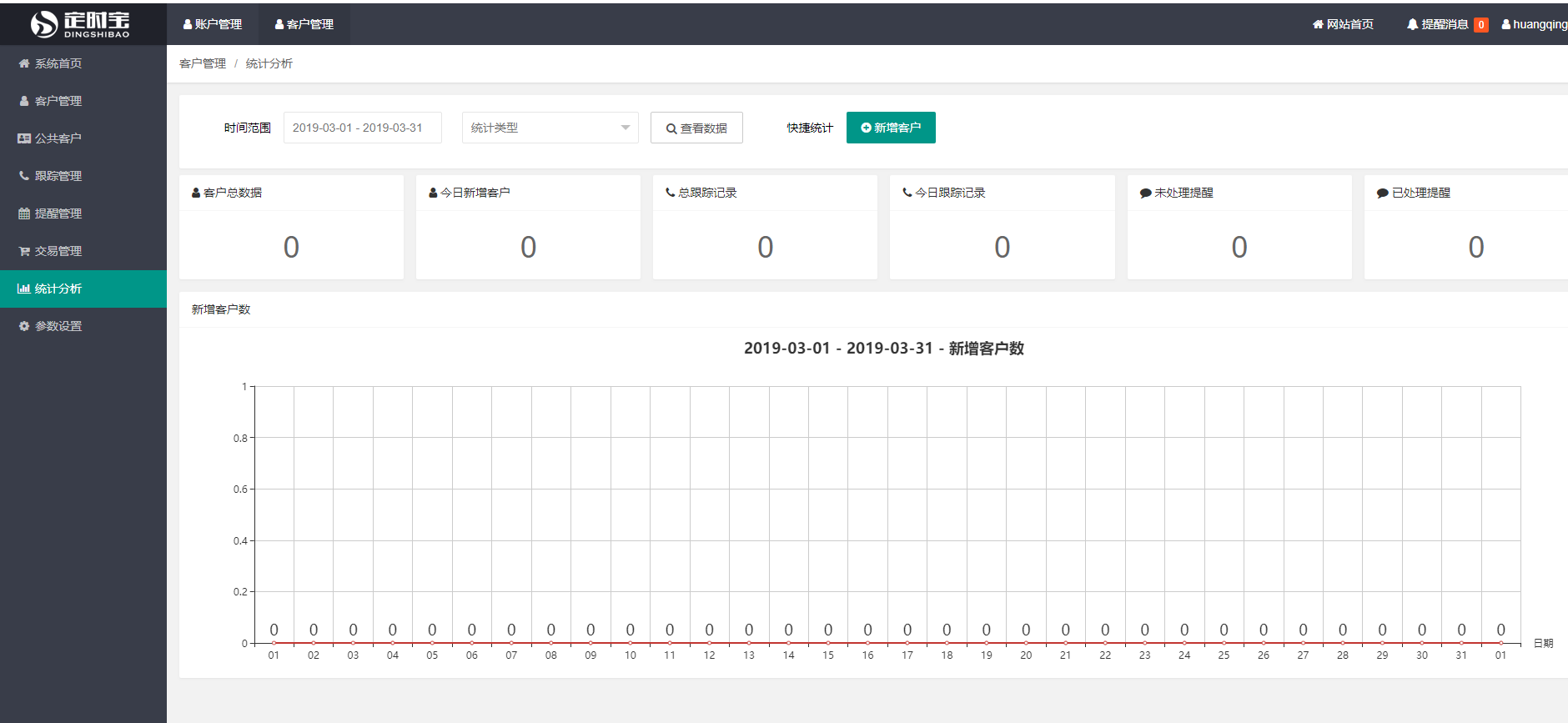Click the 查看数据 button
1568x723 pixels.
[696, 128]
